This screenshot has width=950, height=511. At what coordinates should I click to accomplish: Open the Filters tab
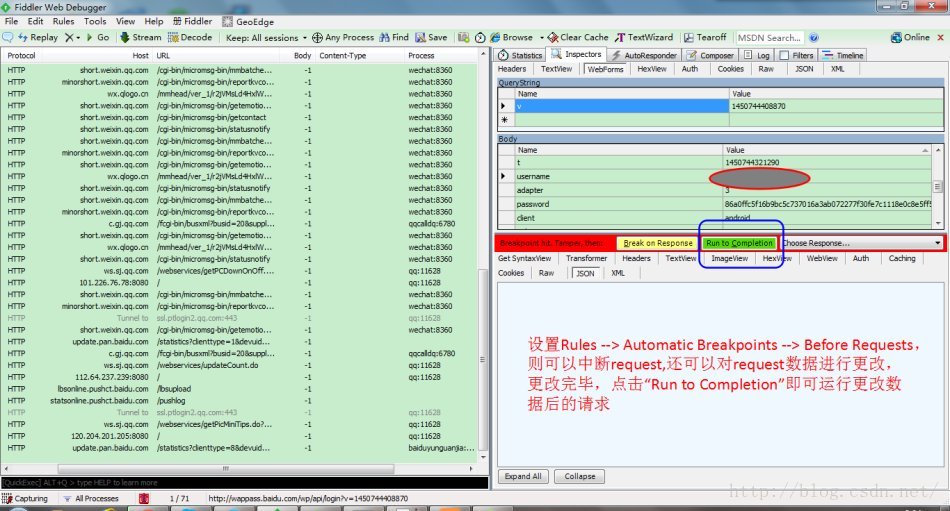(796, 55)
